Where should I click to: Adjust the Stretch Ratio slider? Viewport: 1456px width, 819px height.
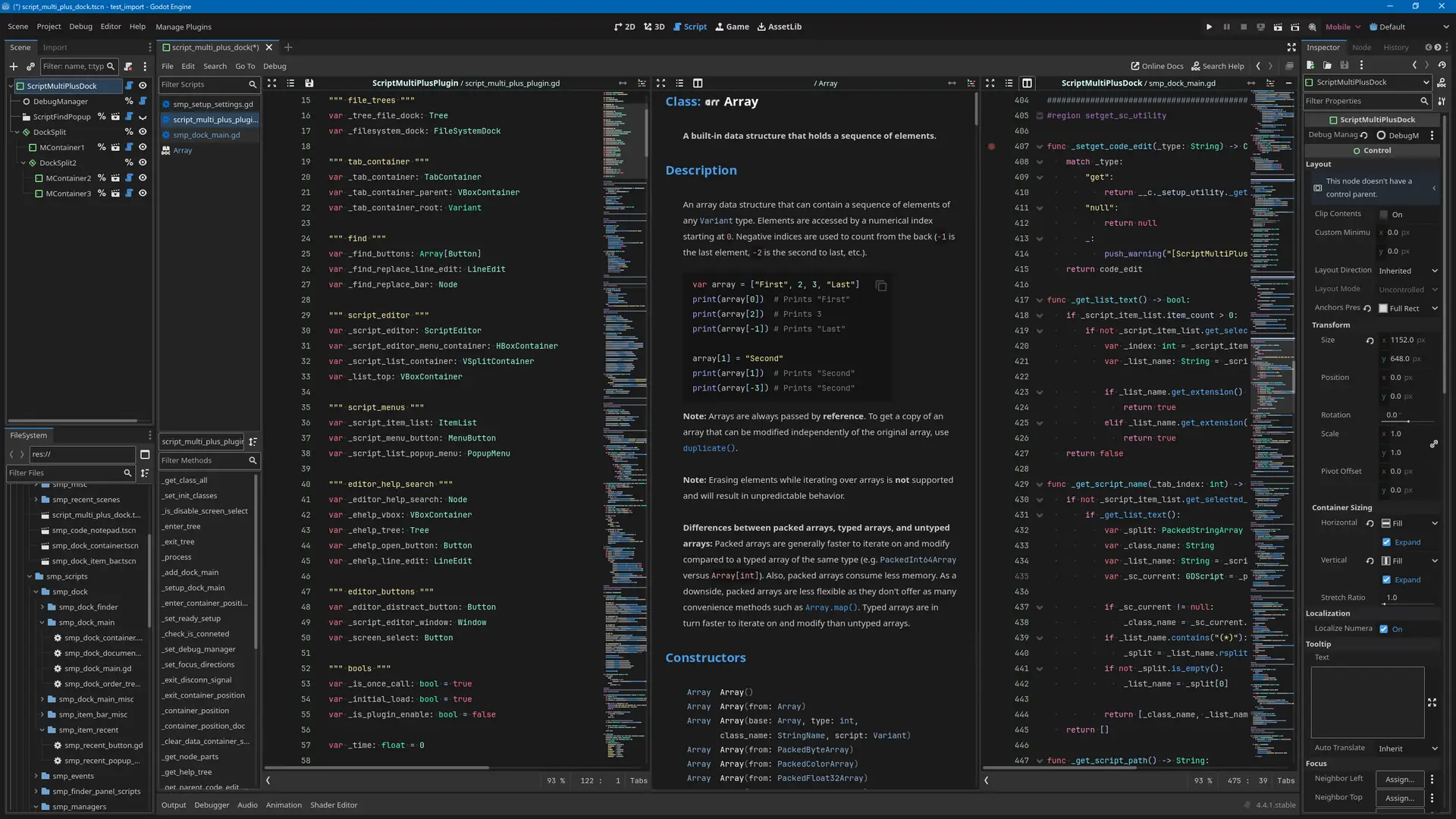point(1408,604)
